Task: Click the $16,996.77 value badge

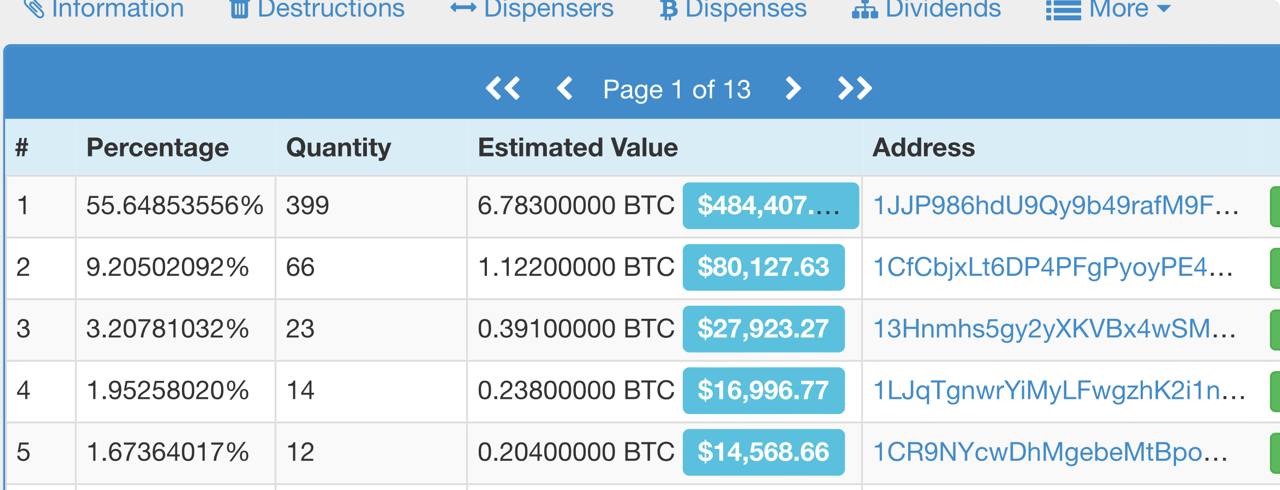Action: [x=764, y=390]
